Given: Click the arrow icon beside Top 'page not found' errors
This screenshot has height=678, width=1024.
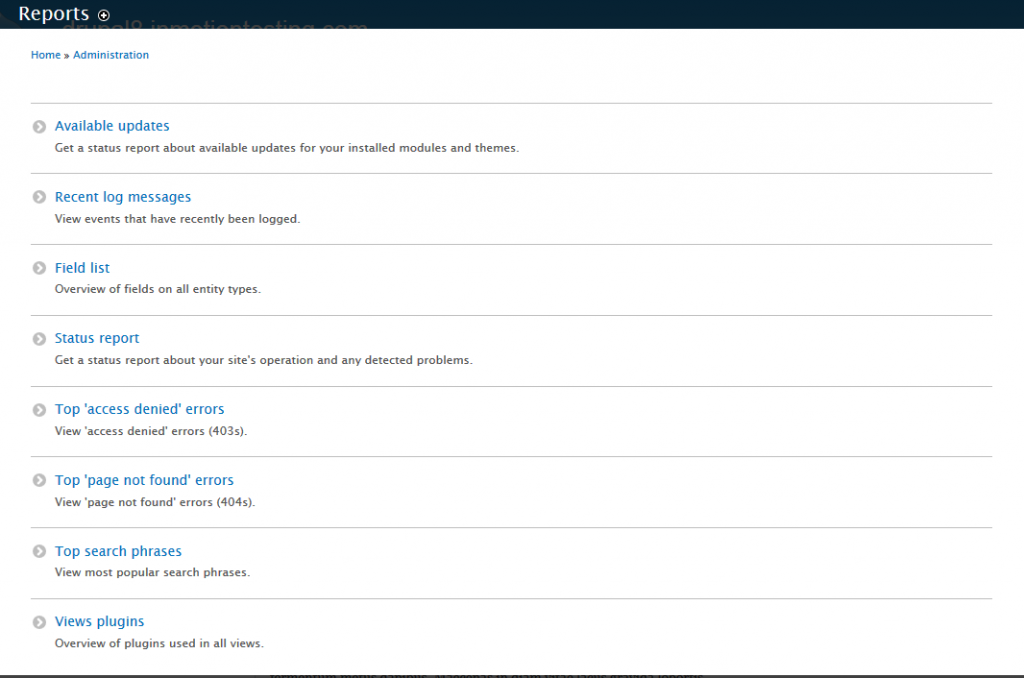Looking at the screenshot, I should click(39, 481).
